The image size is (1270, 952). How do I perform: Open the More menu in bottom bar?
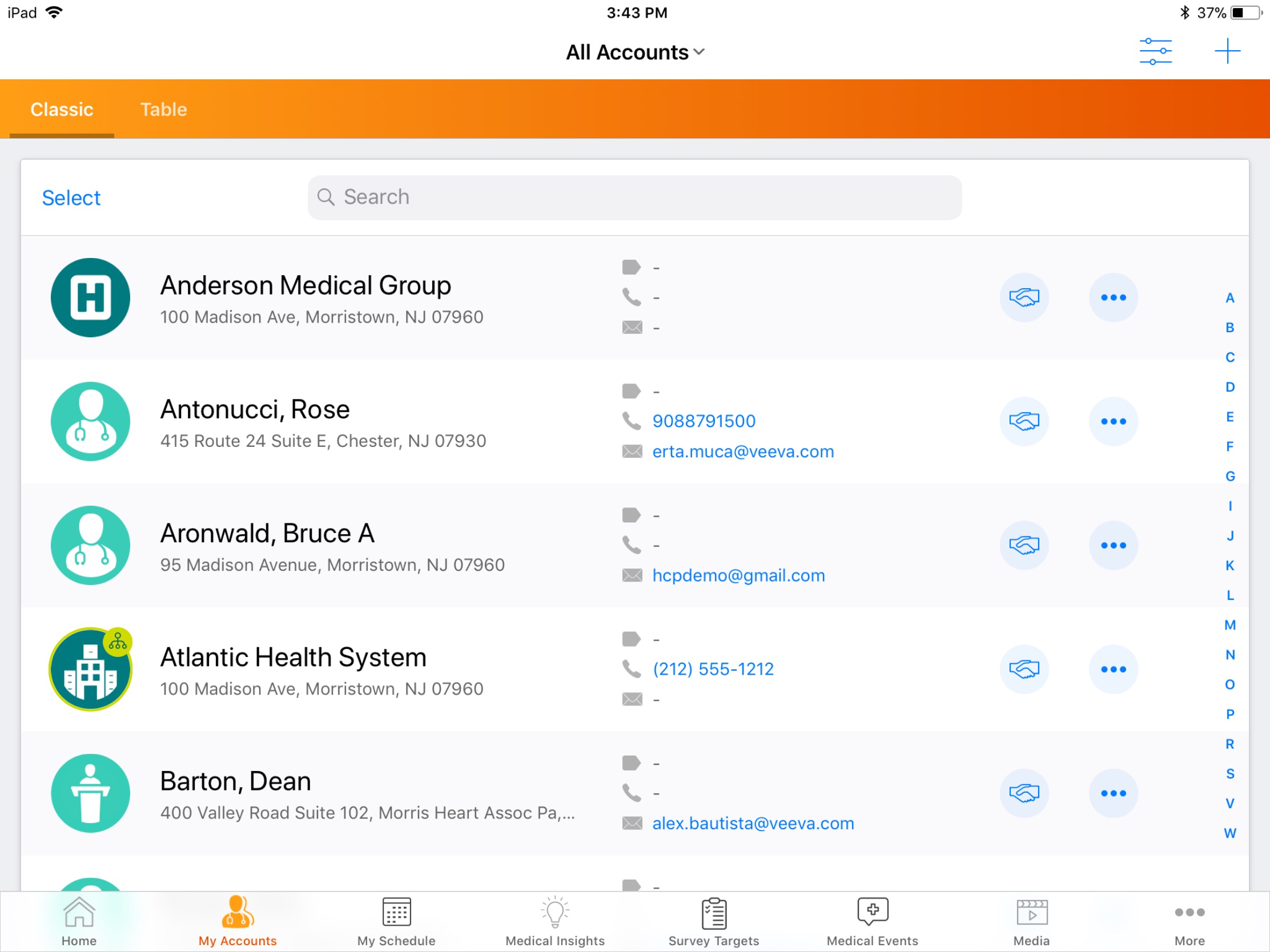pyautogui.click(x=1189, y=921)
